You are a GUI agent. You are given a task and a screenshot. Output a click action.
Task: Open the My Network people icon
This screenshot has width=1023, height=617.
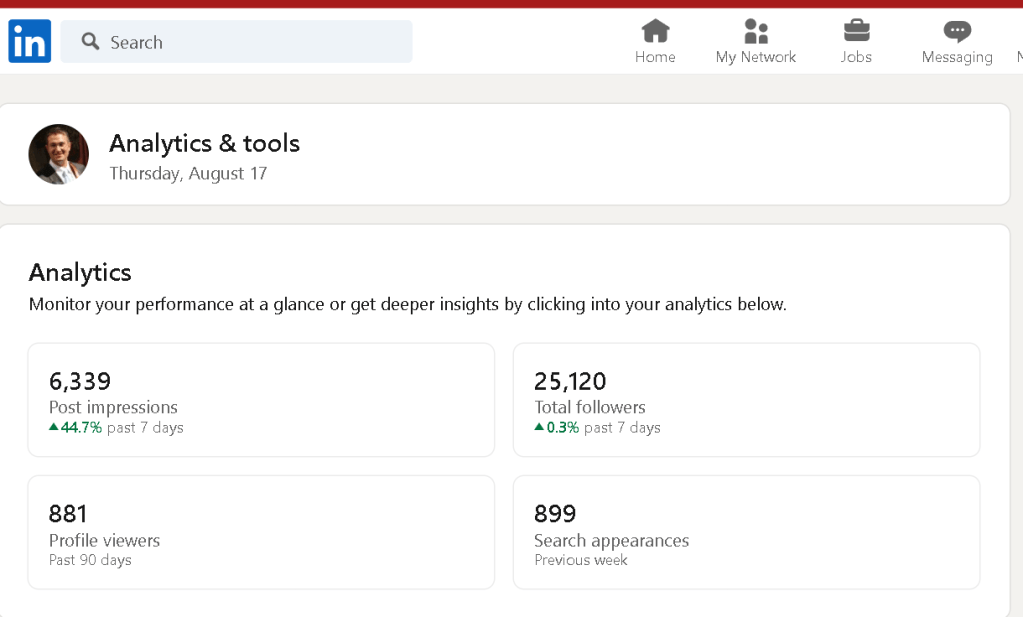click(756, 31)
